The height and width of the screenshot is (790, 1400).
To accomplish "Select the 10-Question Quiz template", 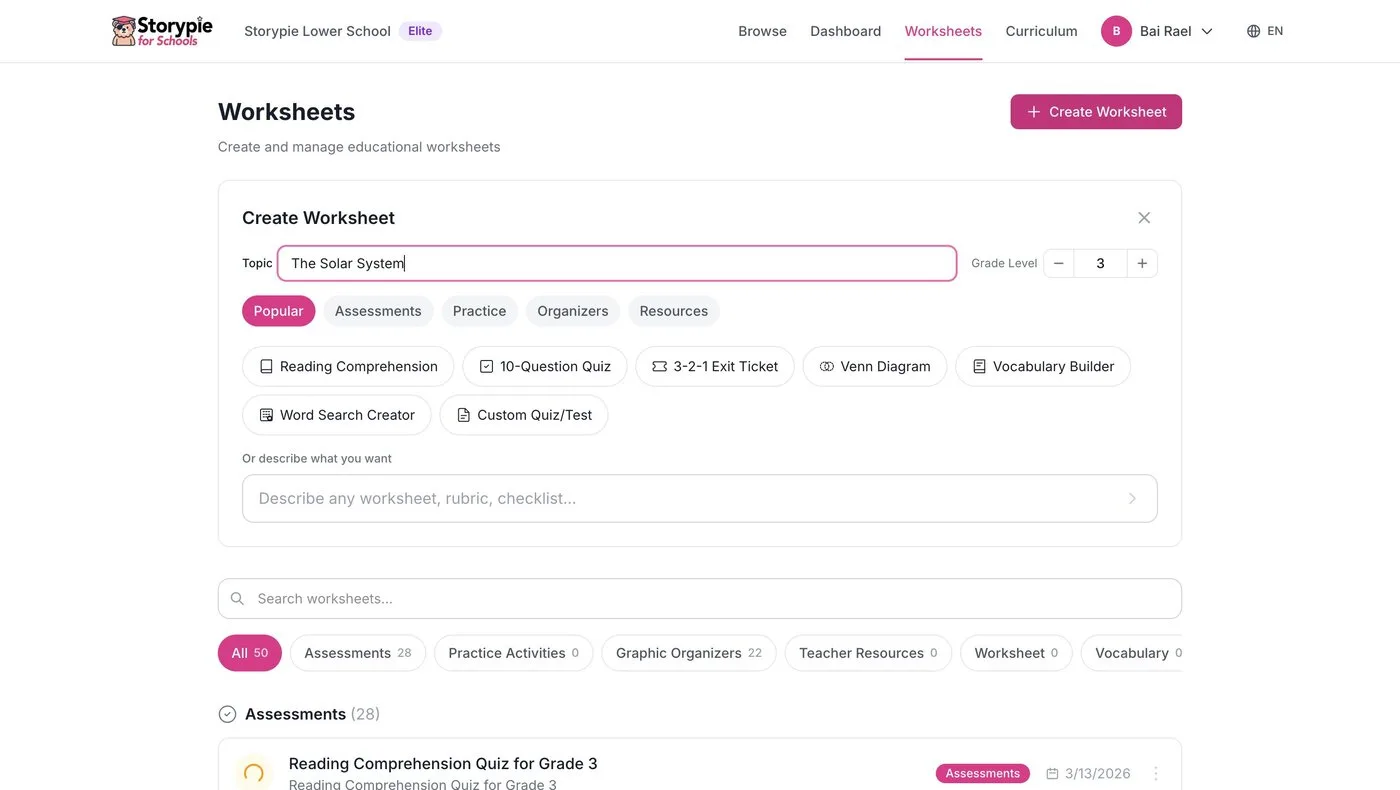I will [x=544, y=366].
